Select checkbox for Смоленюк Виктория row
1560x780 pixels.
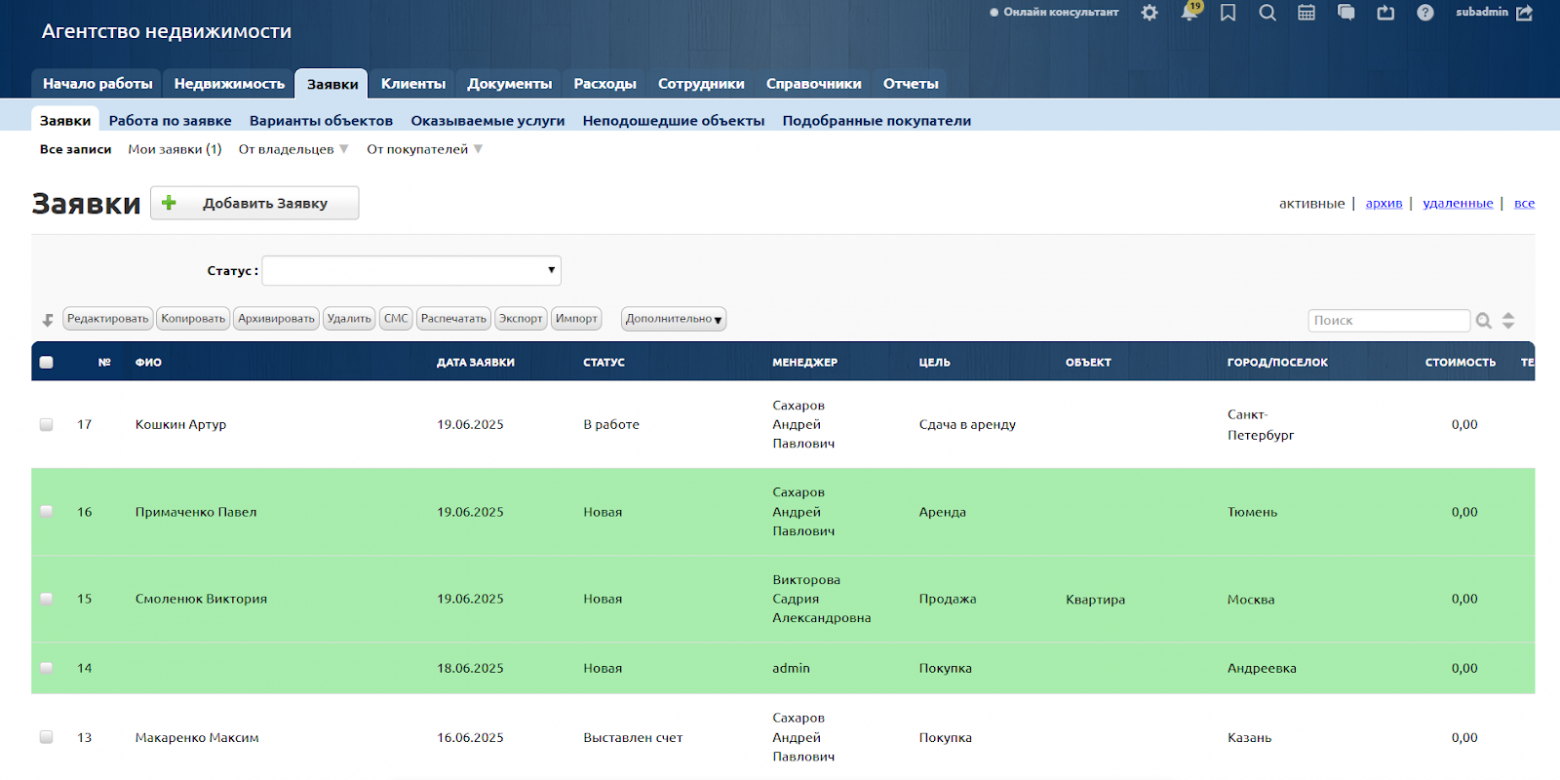click(x=46, y=598)
